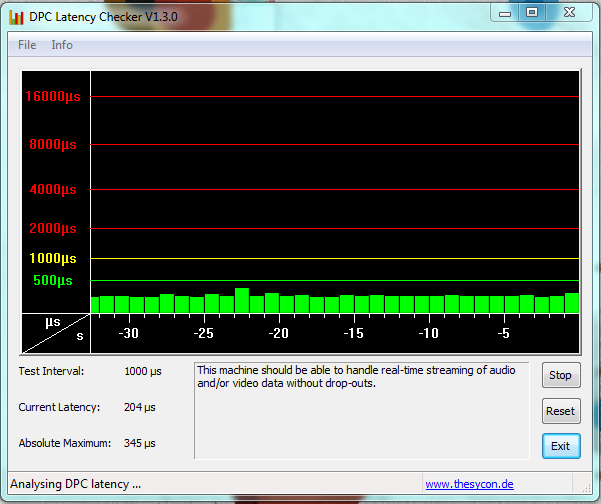Select the 16000µs axis label

53,97
